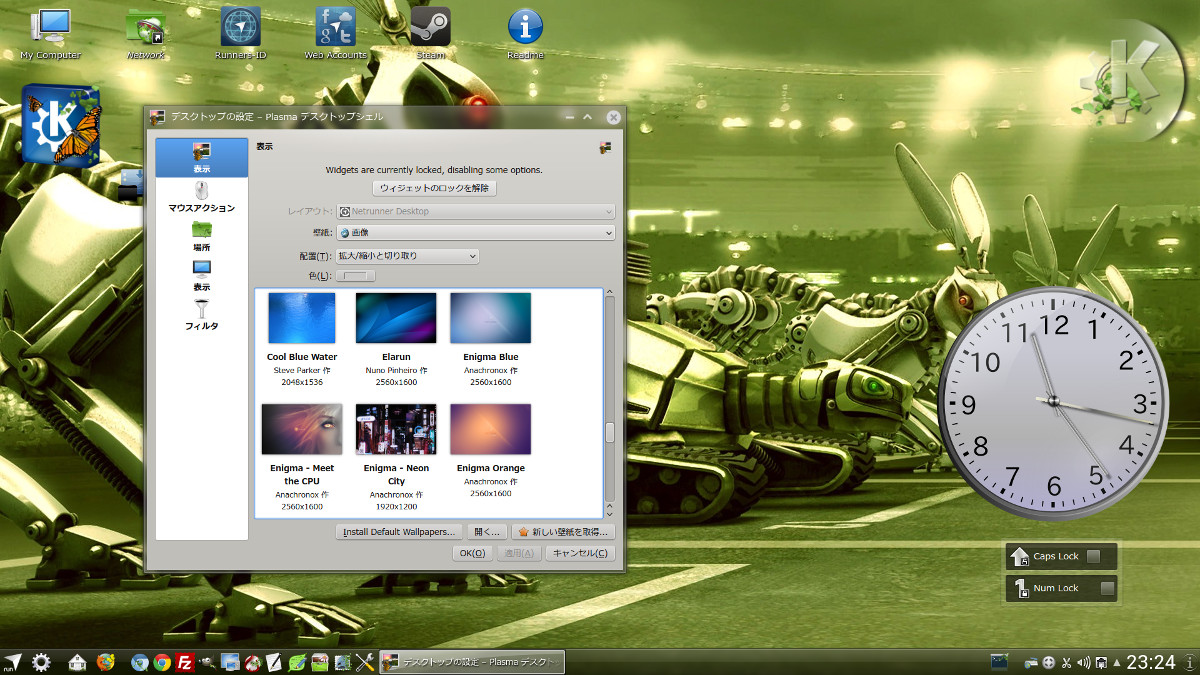Click the KDE butterfly logo on the desktop
The image size is (1200, 675).
(62, 125)
